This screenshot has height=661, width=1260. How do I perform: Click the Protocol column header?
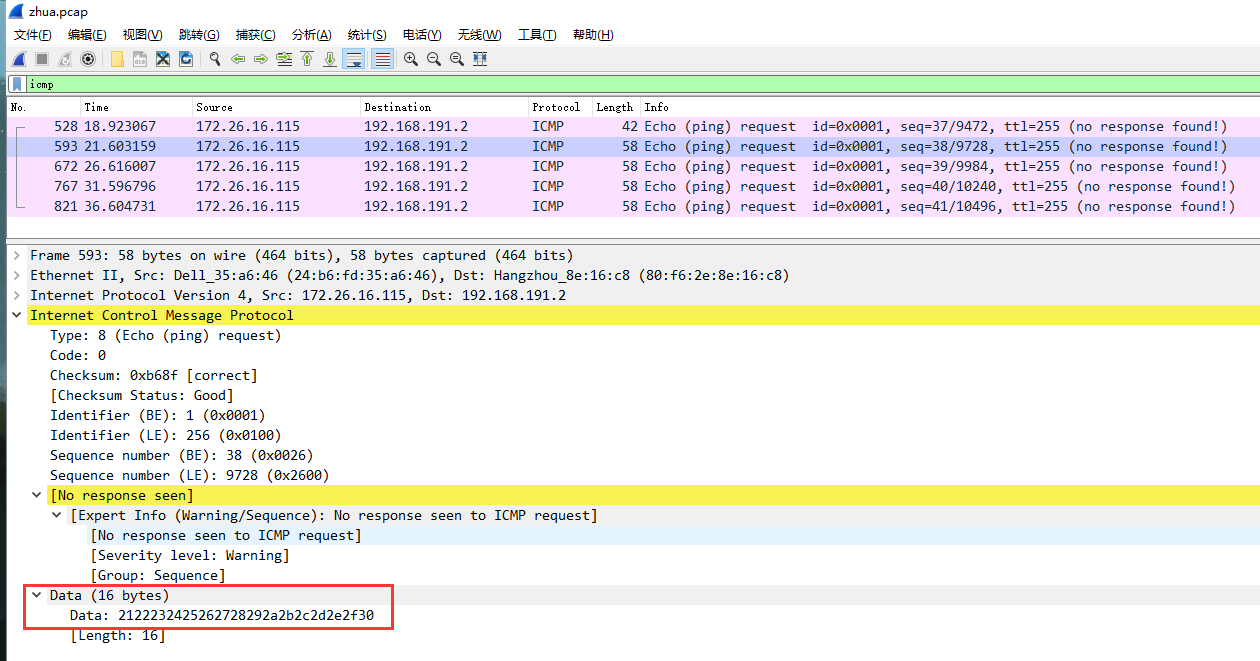tap(556, 107)
